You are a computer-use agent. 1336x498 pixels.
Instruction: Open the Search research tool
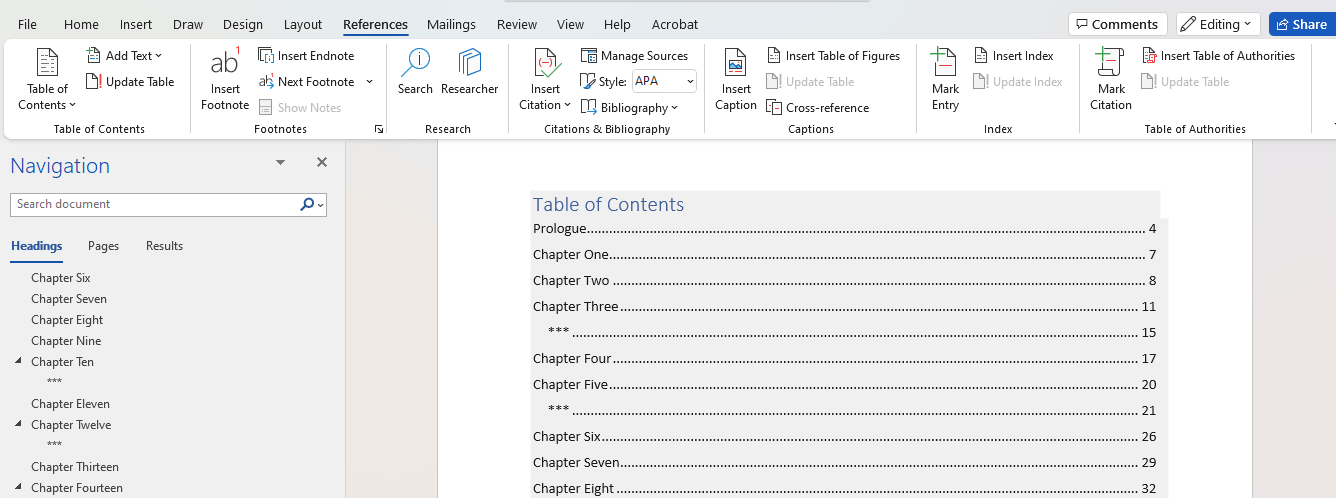415,65
